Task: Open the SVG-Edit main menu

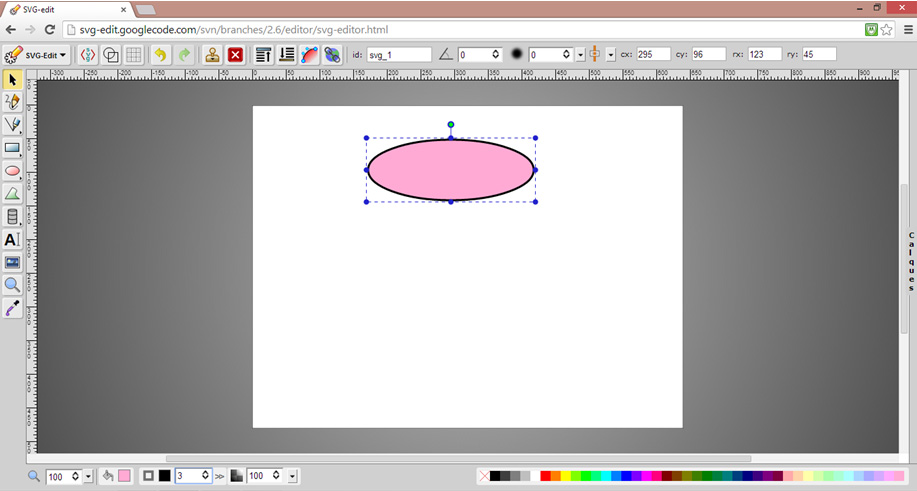Action: pos(36,55)
